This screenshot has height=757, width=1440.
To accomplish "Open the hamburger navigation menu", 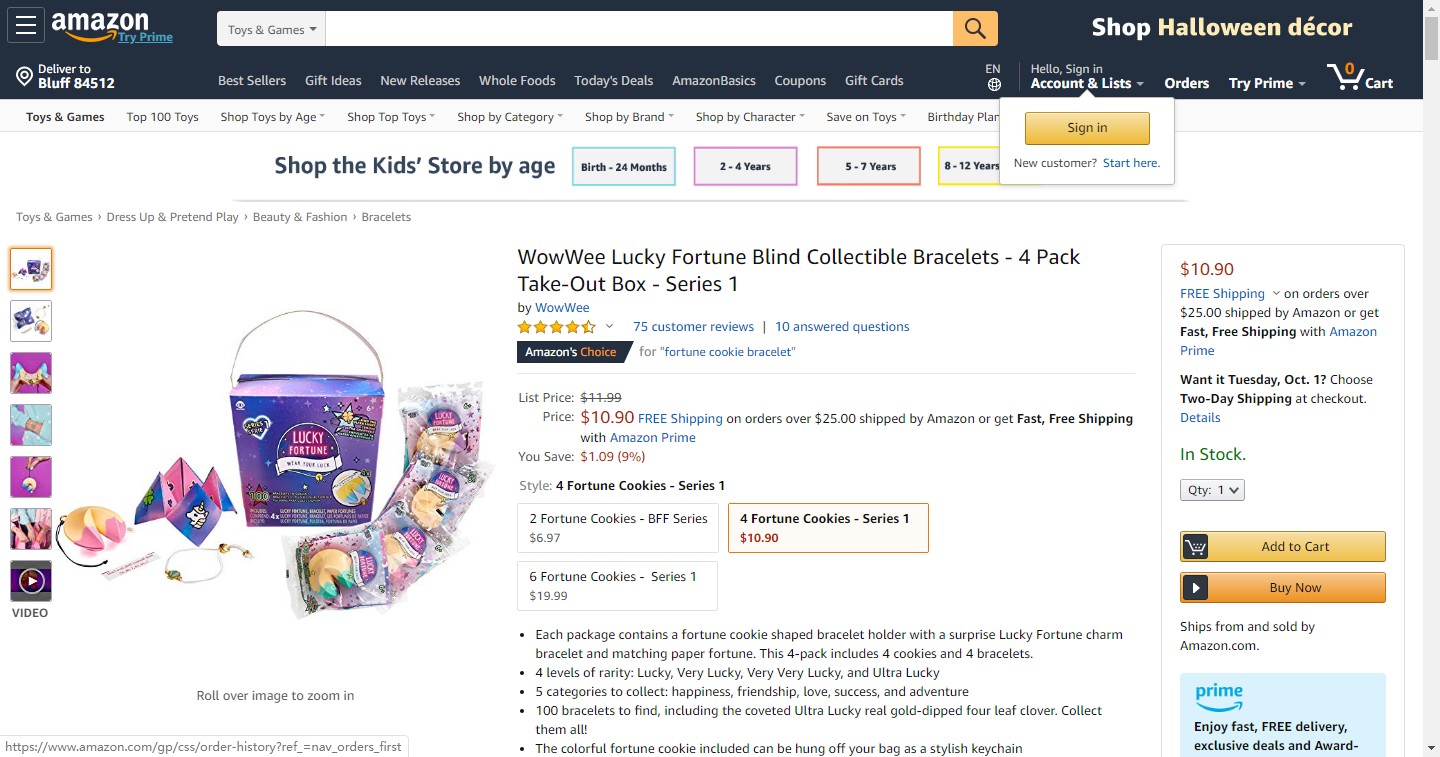I will [x=25, y=26].
